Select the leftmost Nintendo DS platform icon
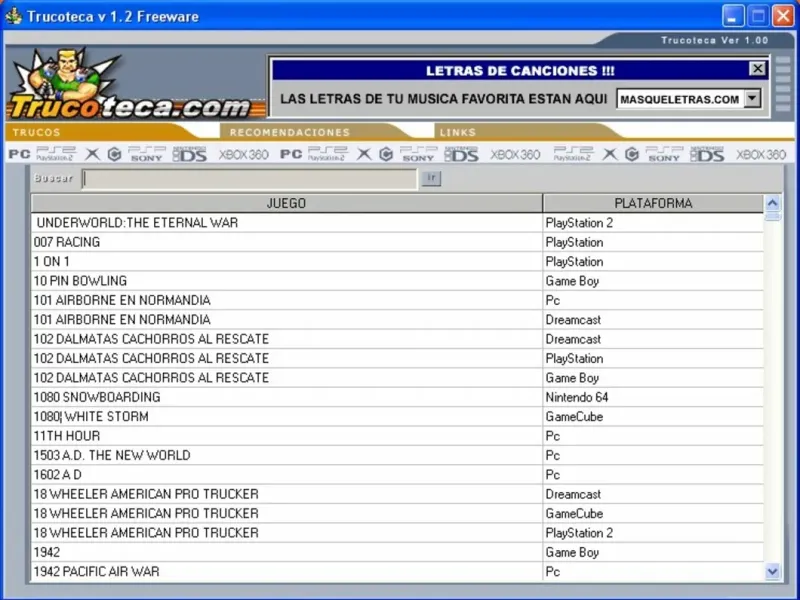The width and height of the screenshot is (800, 600). point(190,154)
